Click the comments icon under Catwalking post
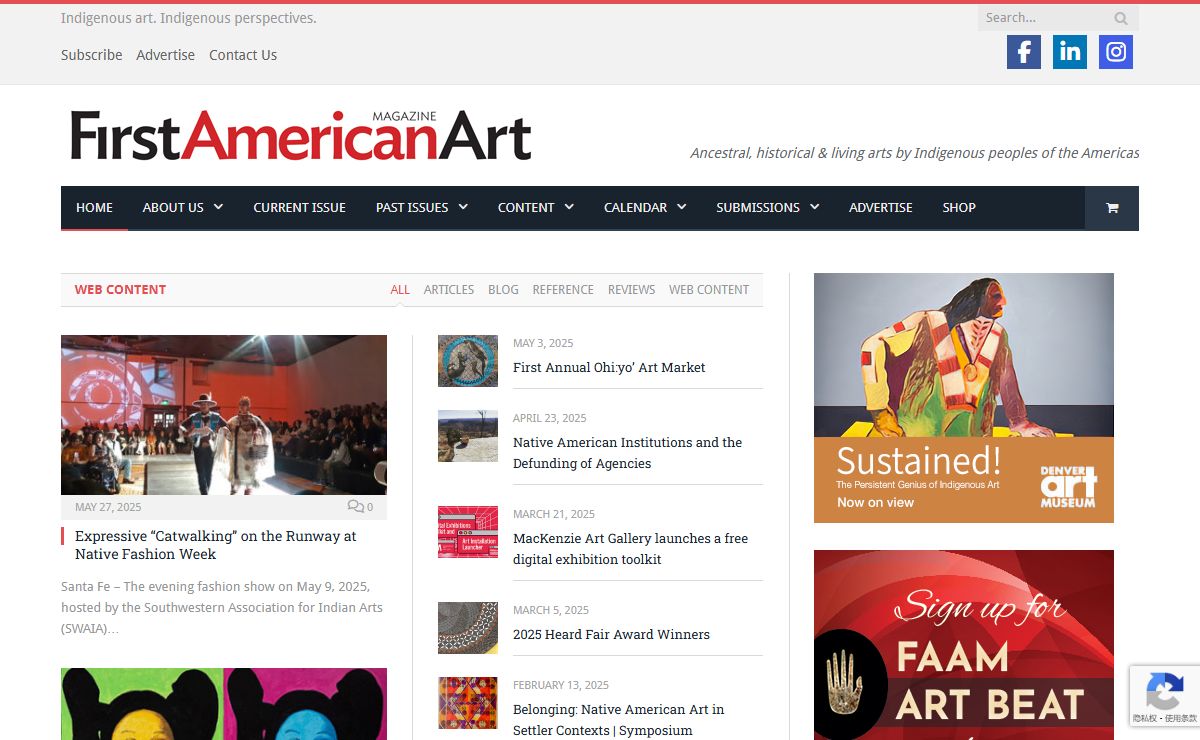This screenshot has width=1200, height=740. coord(355,507)
